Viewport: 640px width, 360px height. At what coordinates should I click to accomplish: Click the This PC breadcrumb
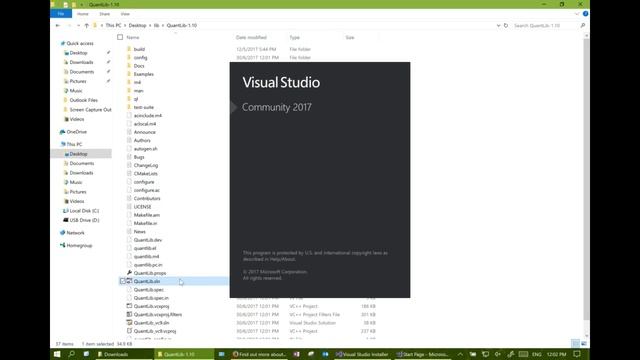tap(113, 25)
